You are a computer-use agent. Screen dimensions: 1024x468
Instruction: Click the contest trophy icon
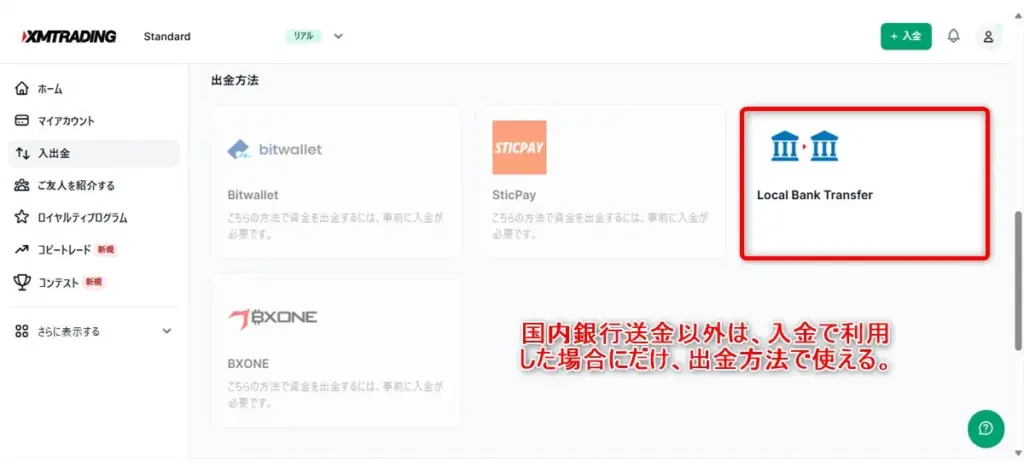[x=22, y=282]
